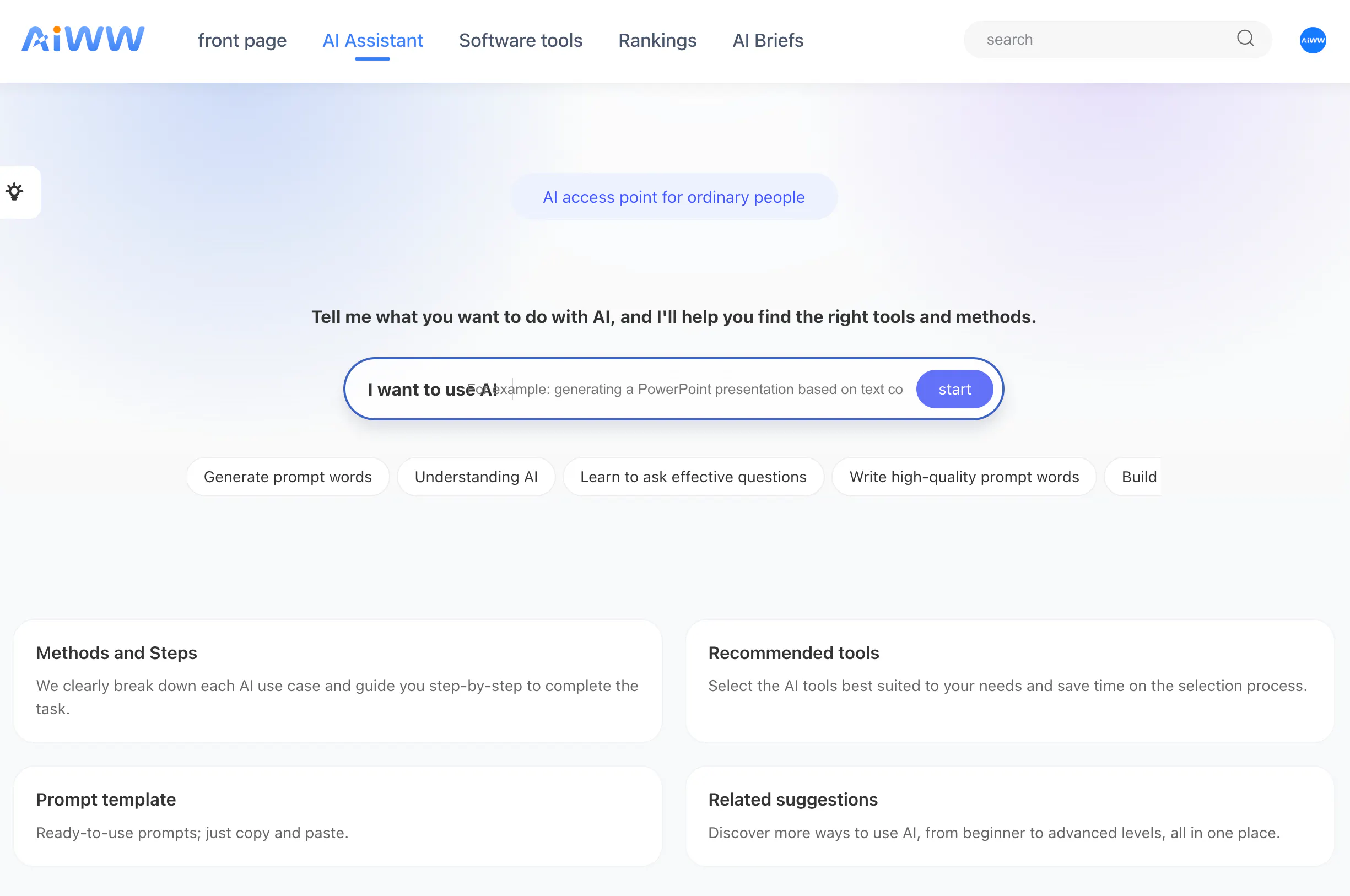Switch to the AI Assistant tab
Screen dimensions: 1350x896
(372, 40)
